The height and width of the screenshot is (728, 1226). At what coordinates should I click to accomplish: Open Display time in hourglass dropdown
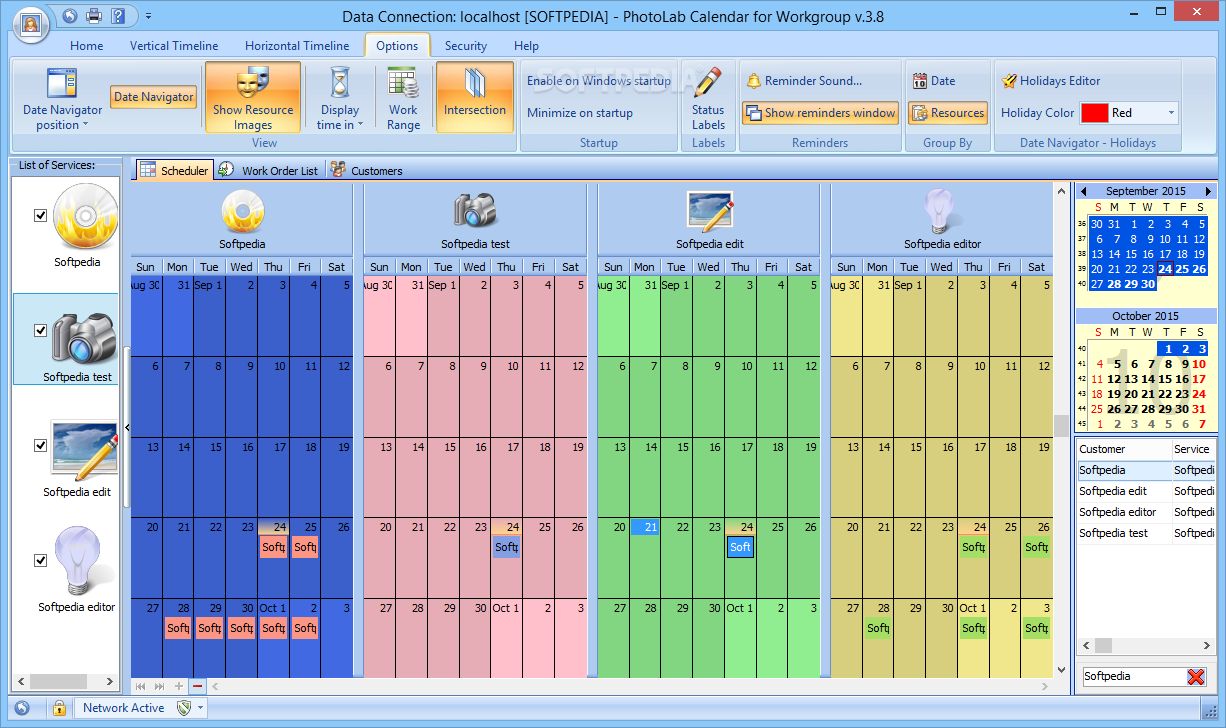pos(340,98)
